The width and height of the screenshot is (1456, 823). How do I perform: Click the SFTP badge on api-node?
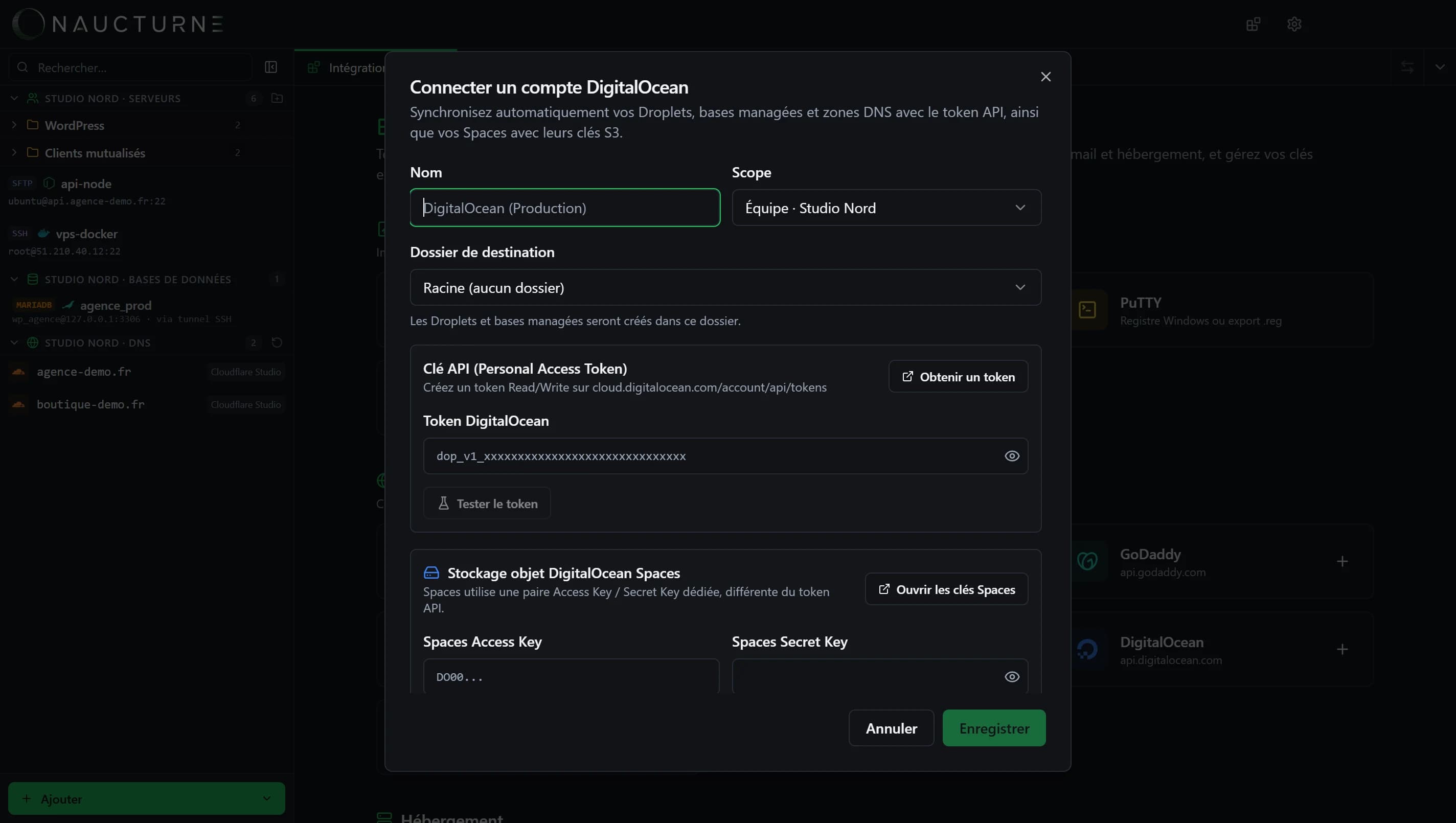[22, 183]
